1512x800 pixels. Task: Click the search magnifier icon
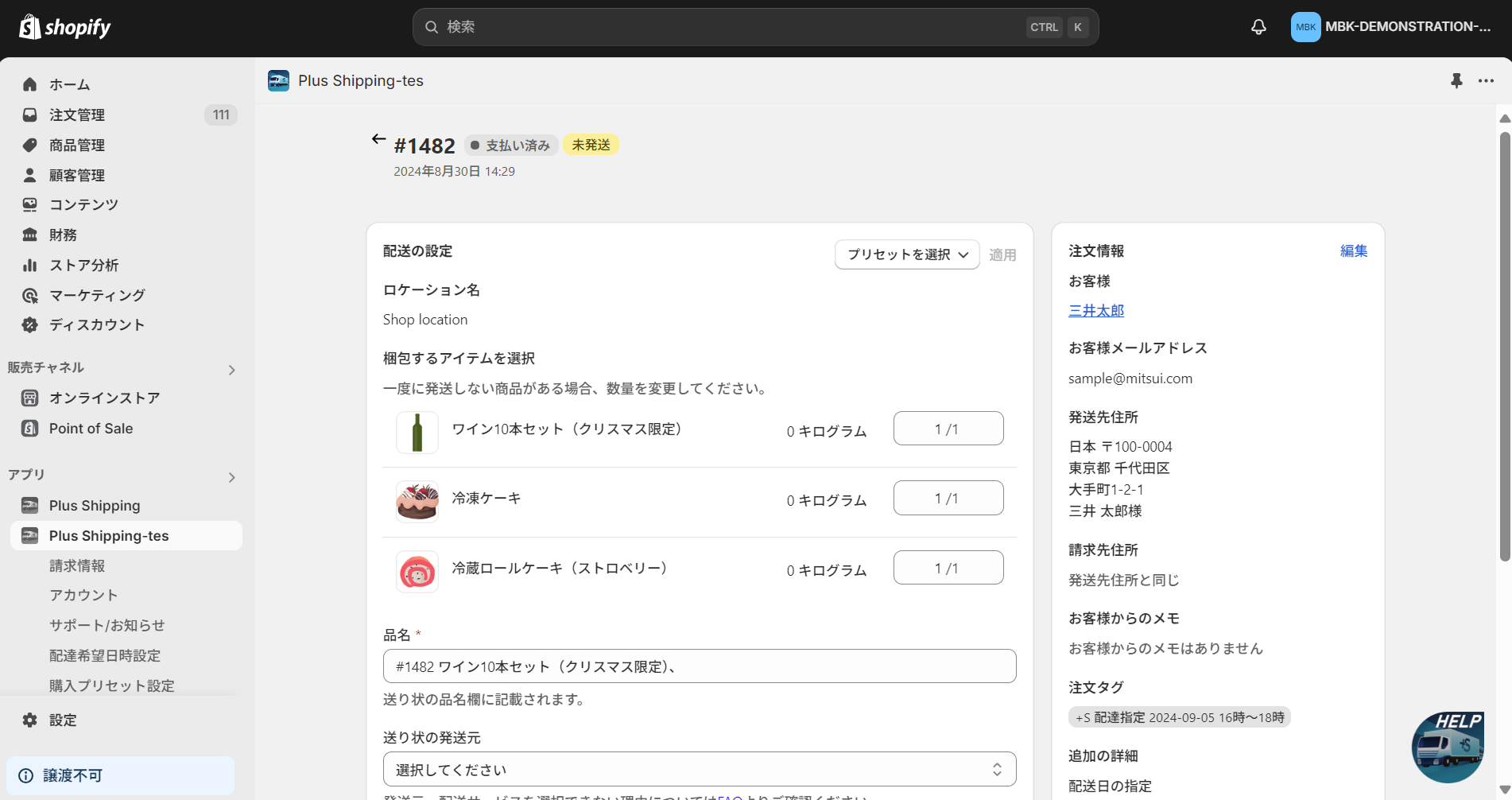(432, 27)
